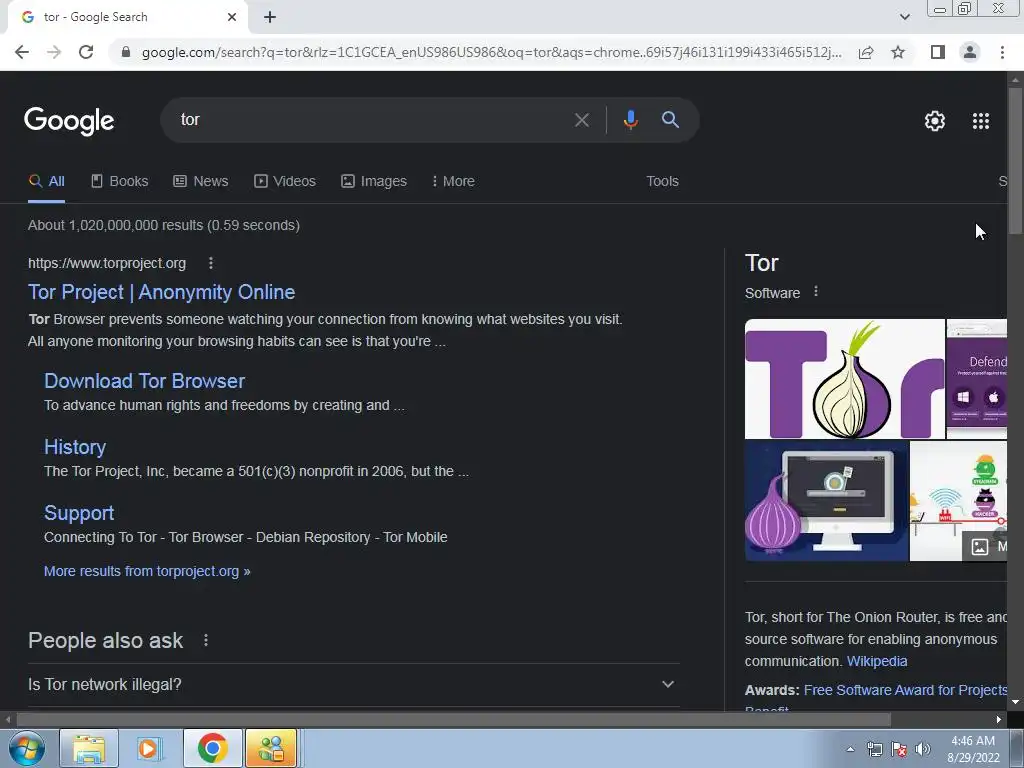
Task: Expand the More search categories
Action: point(453,182)
